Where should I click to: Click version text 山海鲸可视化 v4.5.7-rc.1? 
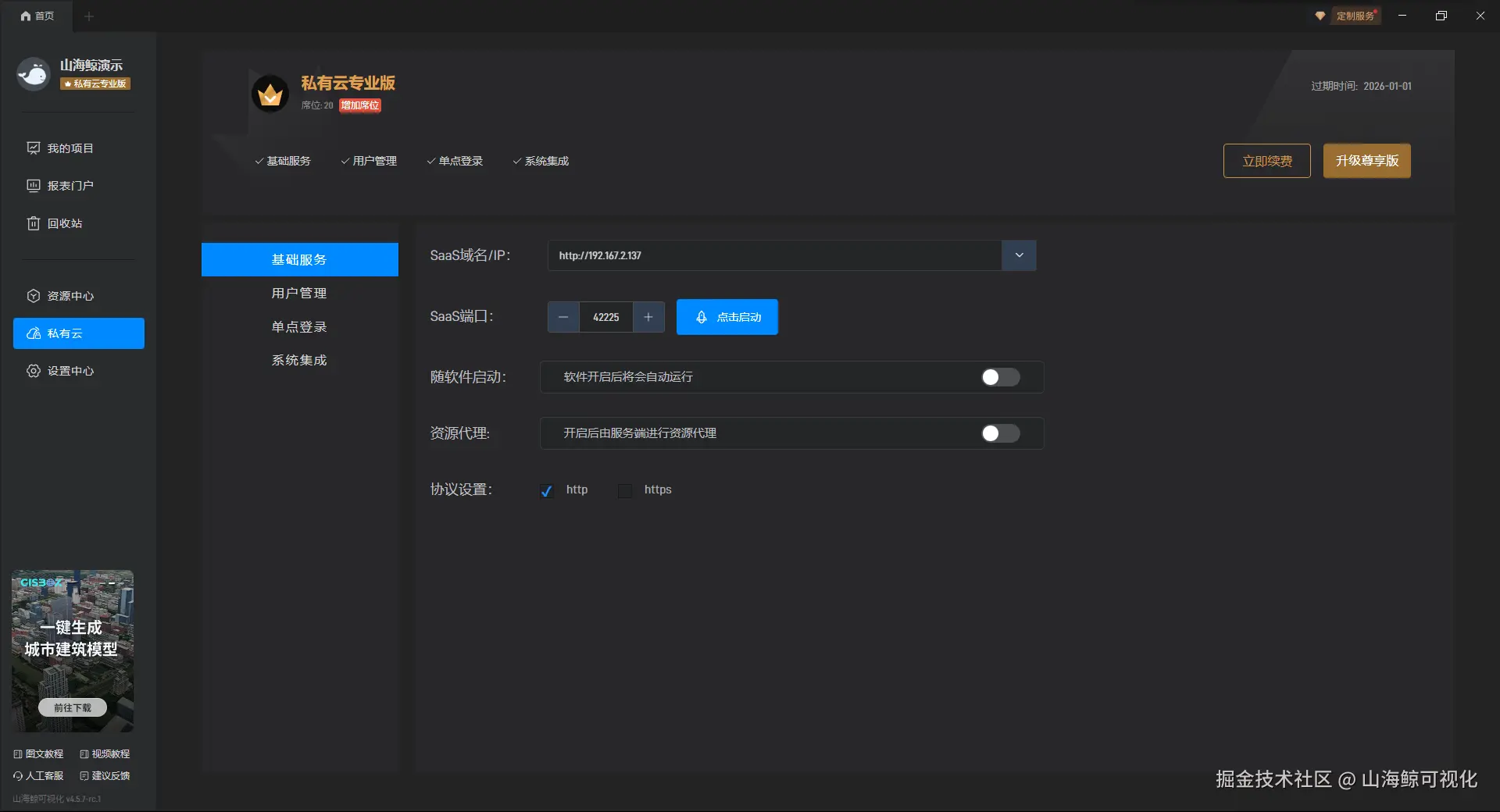tap(57, 799)
